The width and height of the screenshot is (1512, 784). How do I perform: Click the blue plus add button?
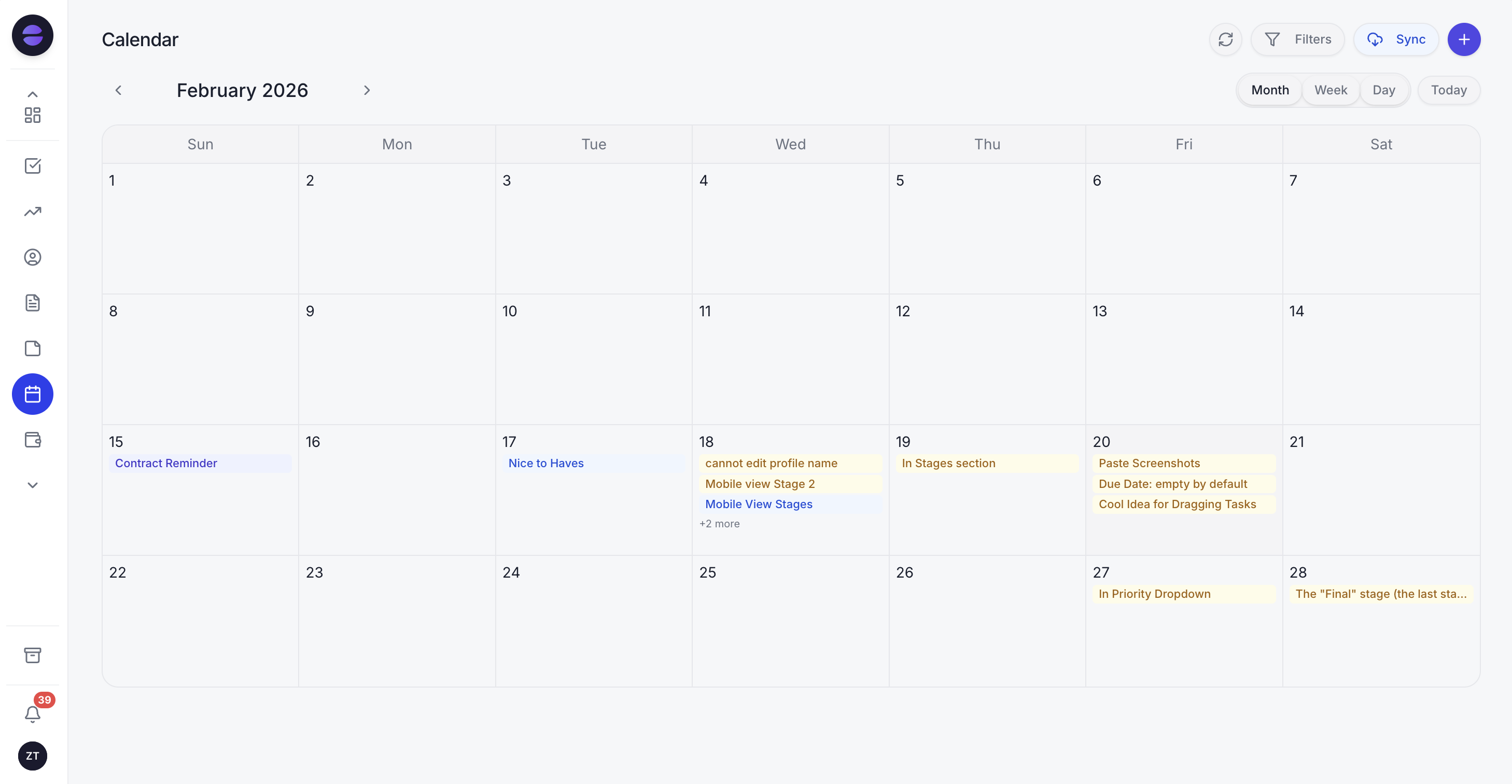pos(1463,39)
